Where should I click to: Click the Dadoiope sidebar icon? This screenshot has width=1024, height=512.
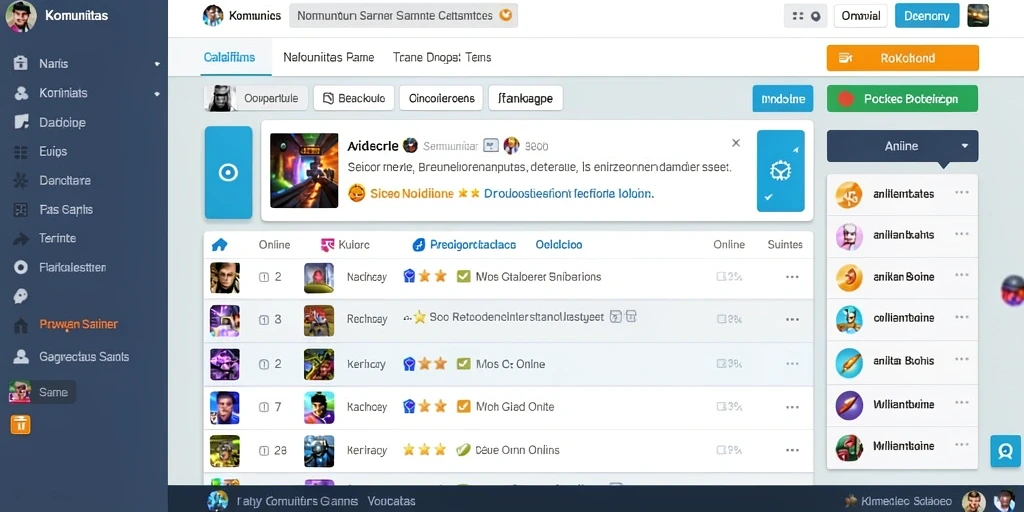pos(21,122)
